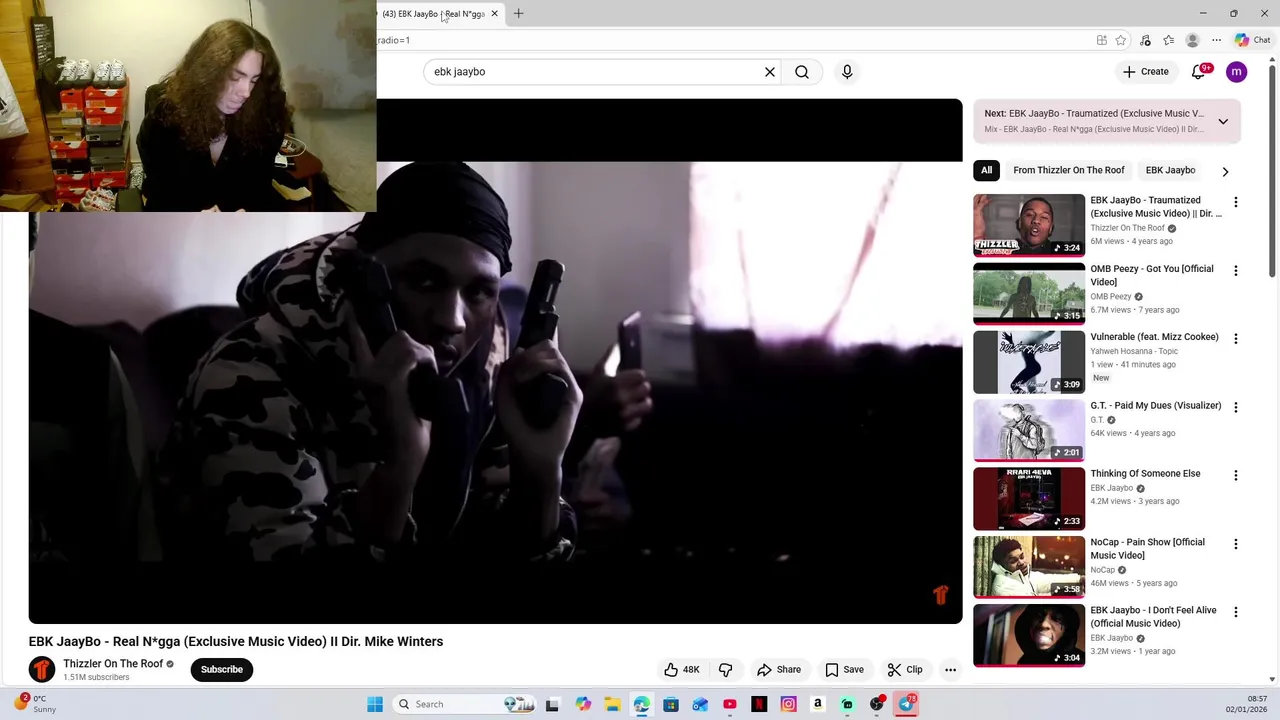Open Microsoft Store from the taskbar
The image size is (1280, 720).
coord(671,704)
